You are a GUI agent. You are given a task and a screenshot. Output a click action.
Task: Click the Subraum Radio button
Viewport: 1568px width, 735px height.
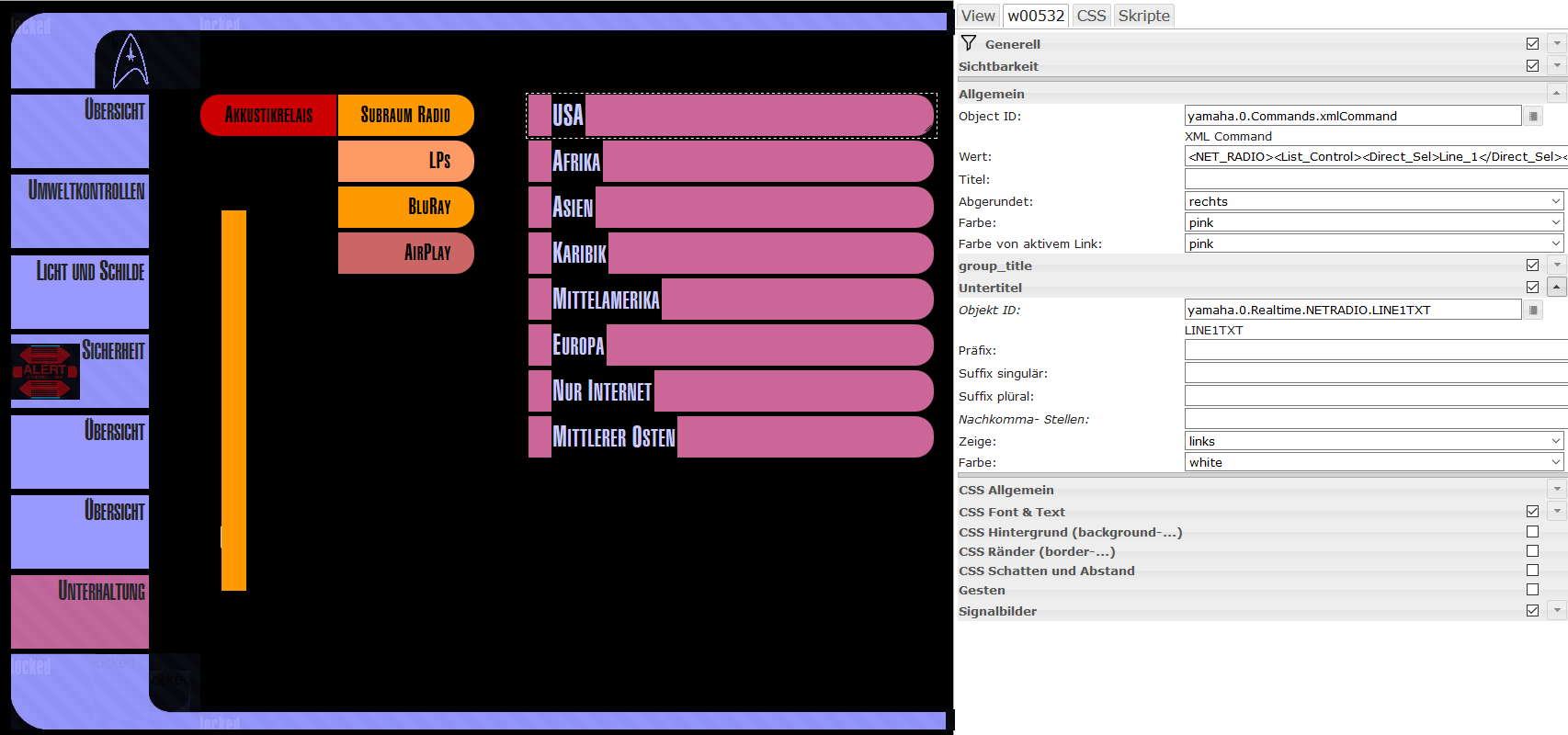405,115
